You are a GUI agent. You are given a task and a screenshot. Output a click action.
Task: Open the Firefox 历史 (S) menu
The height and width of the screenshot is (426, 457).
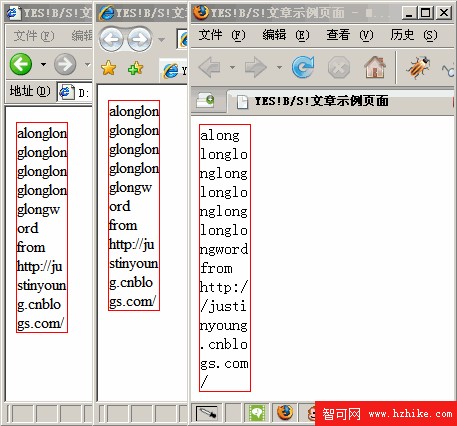(x=414, y=35)
